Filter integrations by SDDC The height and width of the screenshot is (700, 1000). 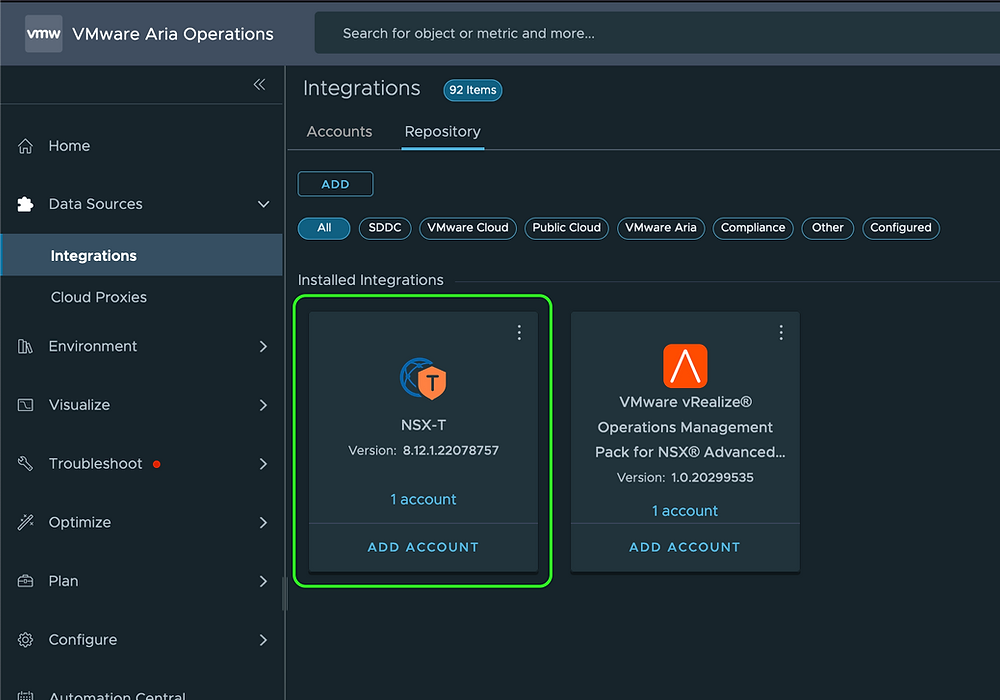pyautogui.click(x=385, y=228)
